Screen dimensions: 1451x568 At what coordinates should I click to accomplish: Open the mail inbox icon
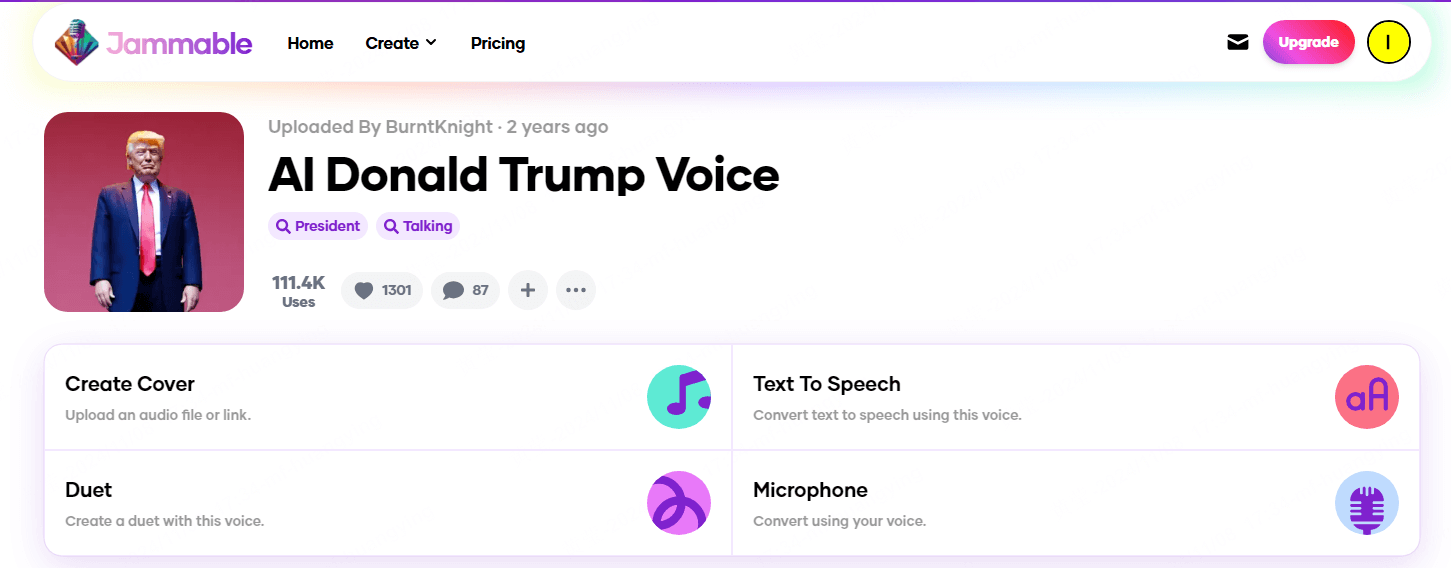click(1238, 42)
